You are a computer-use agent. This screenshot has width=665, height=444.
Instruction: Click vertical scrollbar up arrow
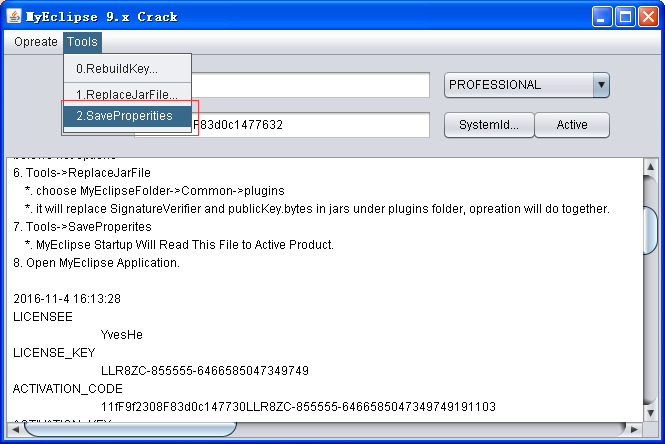[x=650, y=167]
